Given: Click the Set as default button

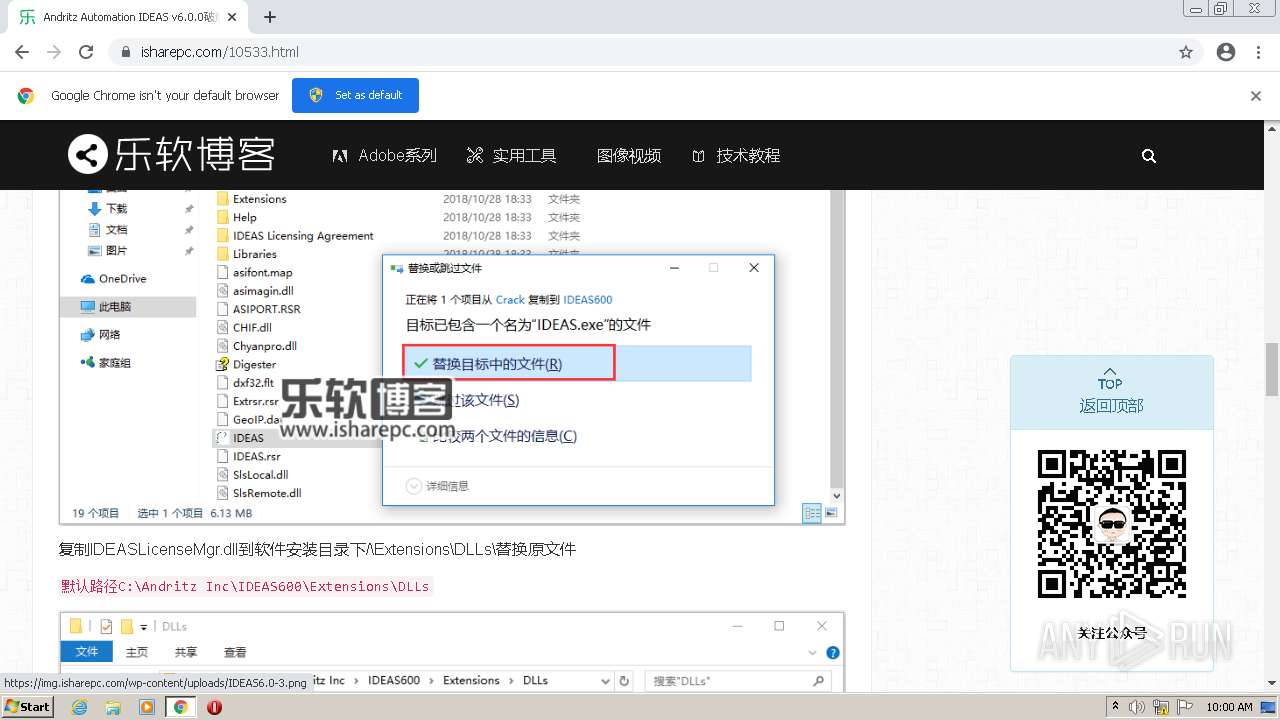Looking at the screenshot, I should coord(355,95).
